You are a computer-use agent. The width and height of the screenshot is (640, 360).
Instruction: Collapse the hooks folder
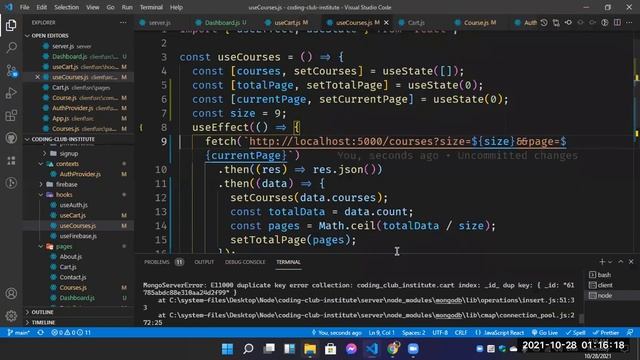pos(64,195)
